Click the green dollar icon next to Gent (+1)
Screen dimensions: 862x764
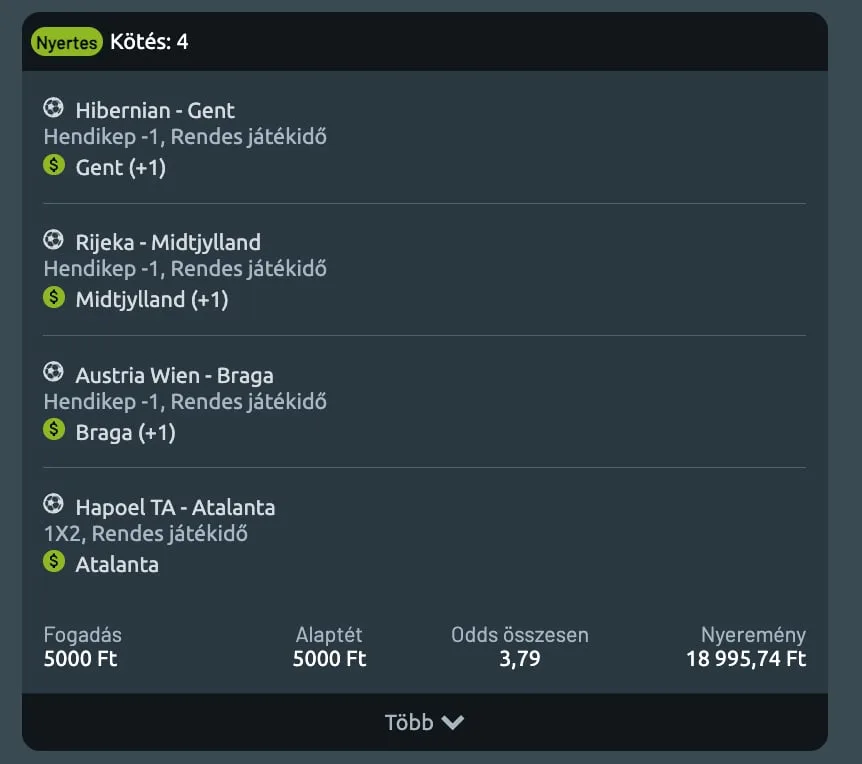tap(54, 165)
